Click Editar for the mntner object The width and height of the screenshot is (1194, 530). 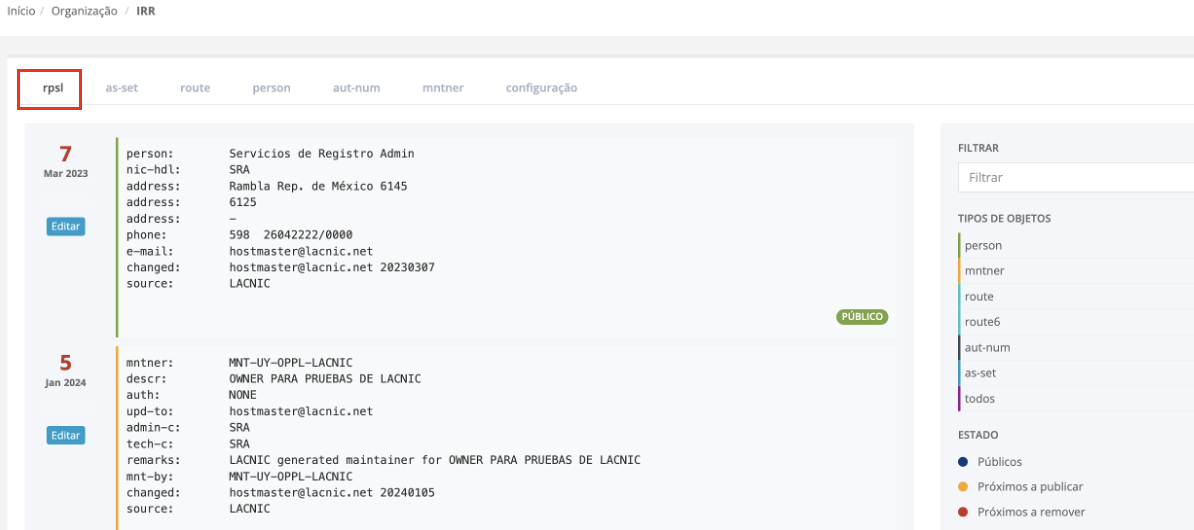[65, 436]
